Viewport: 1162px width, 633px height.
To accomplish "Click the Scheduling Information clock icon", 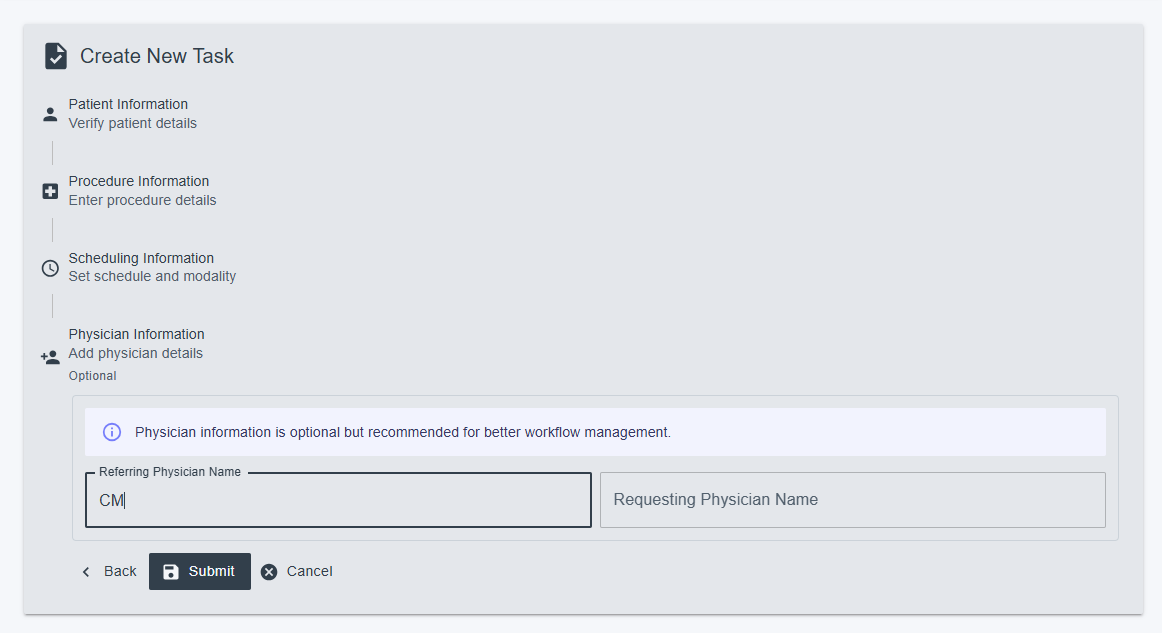I will coord(50,268).
